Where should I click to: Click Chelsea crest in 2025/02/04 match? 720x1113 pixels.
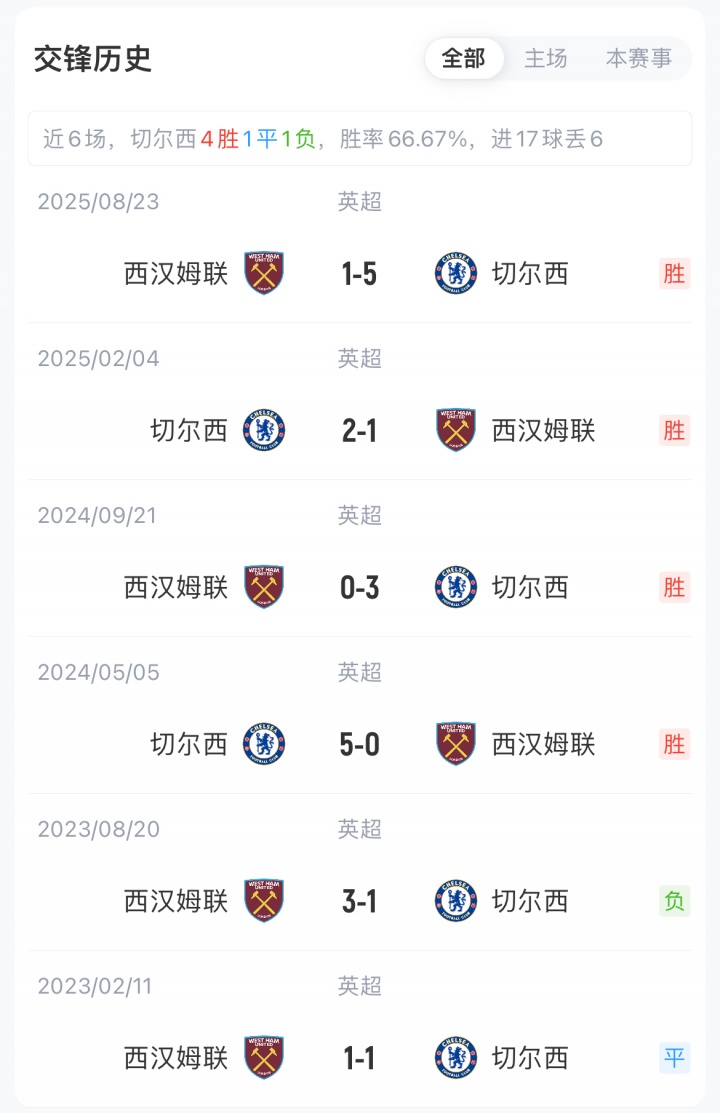point(264,430)
